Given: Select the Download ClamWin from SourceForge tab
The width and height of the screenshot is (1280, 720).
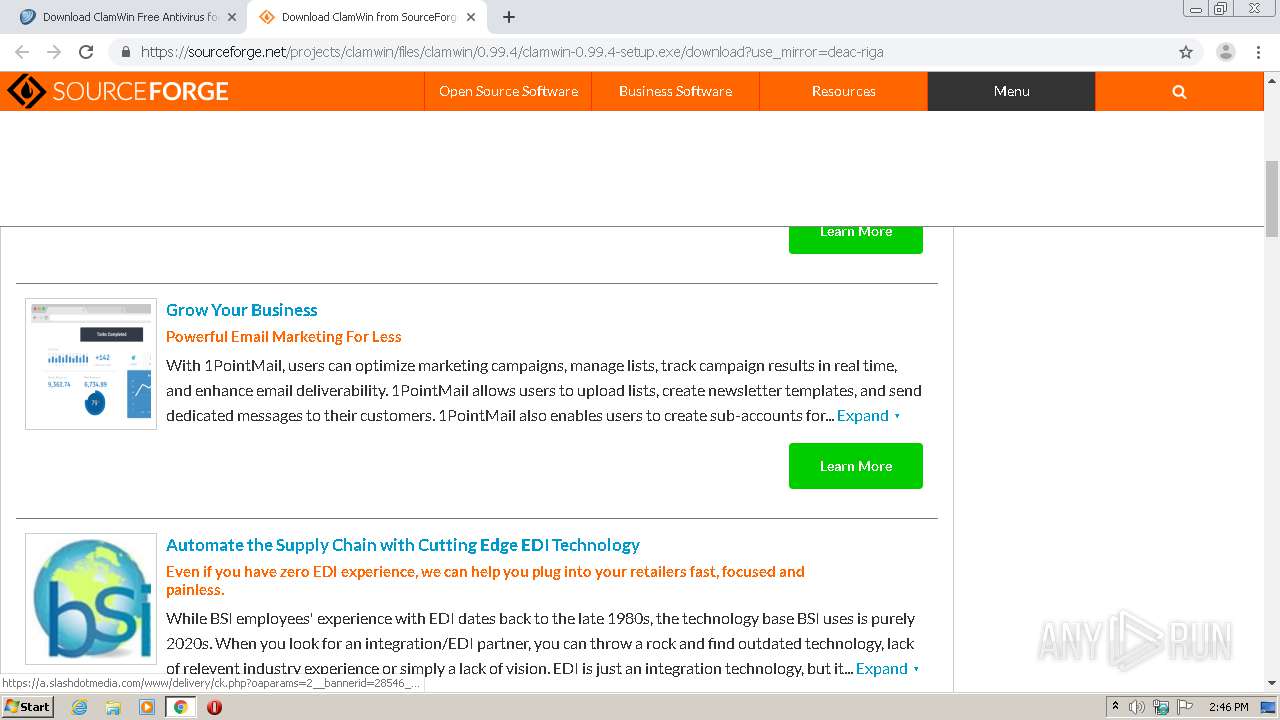Looking at the screenshot, I should point(365,17).
